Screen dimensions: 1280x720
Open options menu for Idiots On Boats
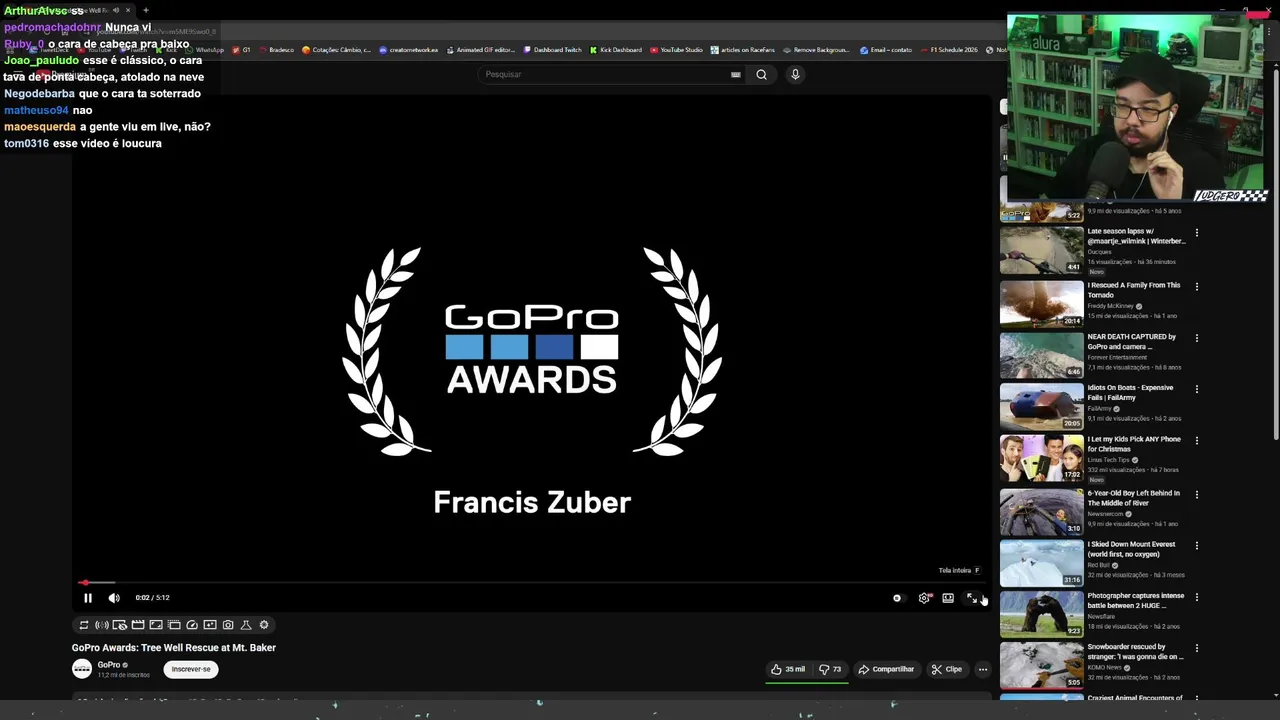pyautogui.click(x=1197, y=389)
